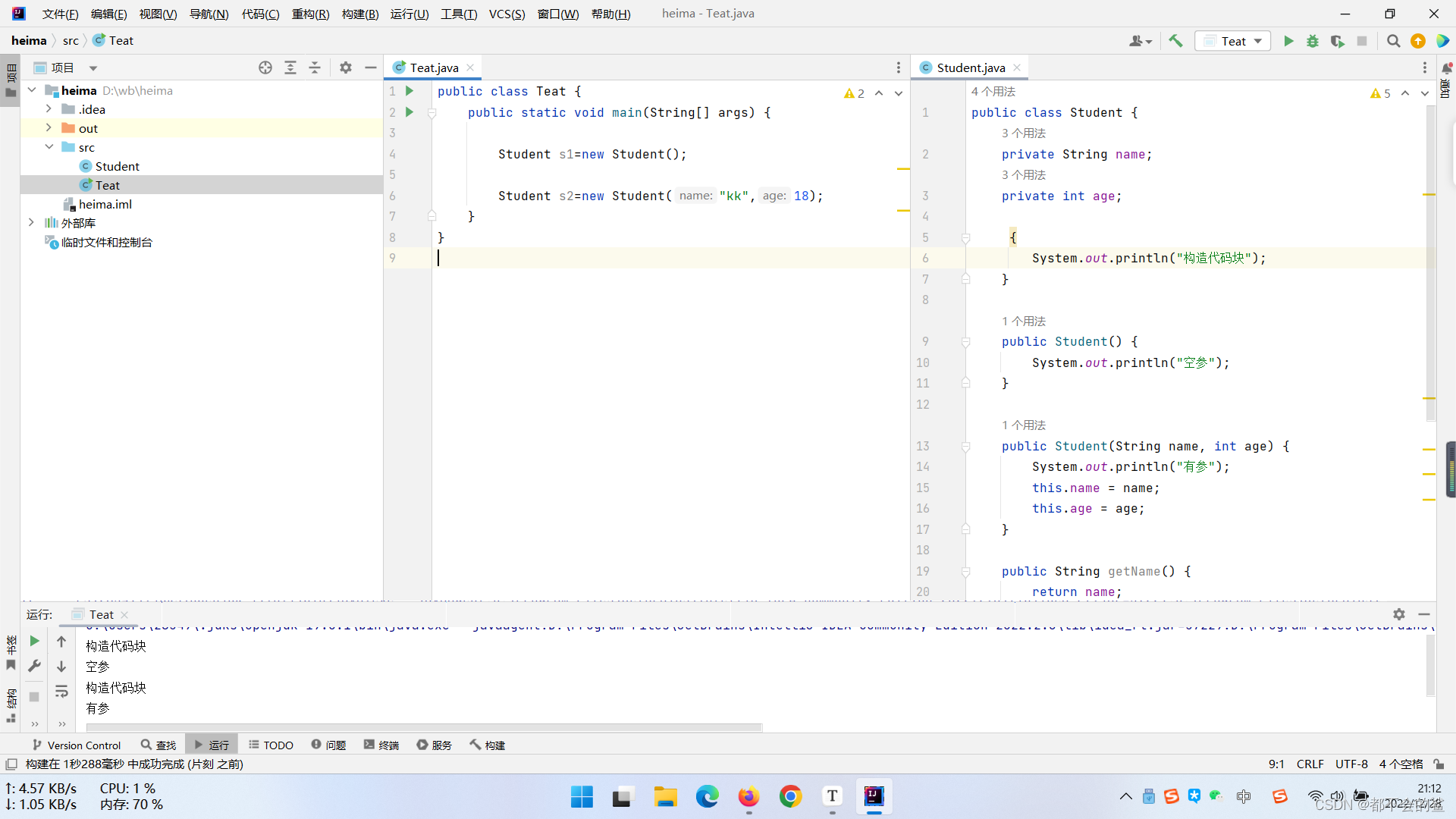Open project panel settings gear
This screenshot has height=819, width=1456.
click(346, 67)
